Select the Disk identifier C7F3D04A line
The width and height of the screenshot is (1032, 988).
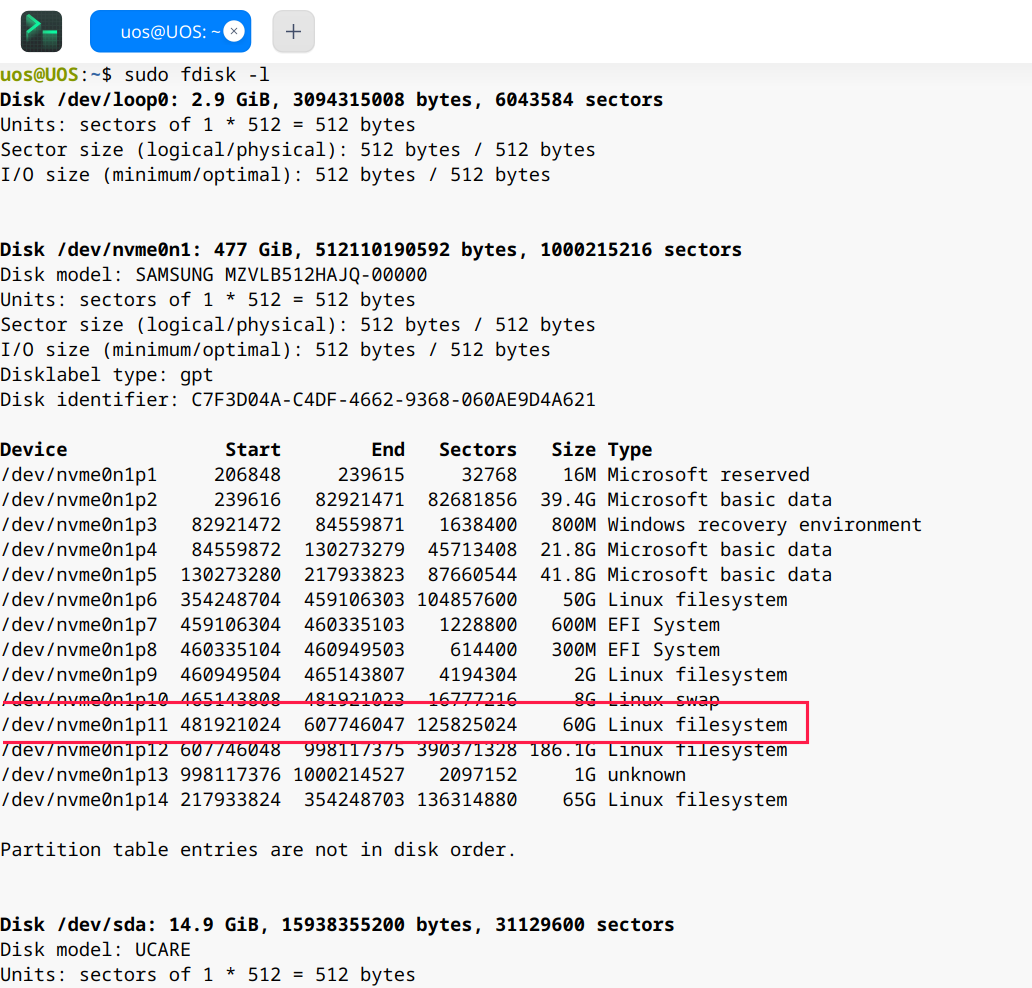(x=298, y=400)
